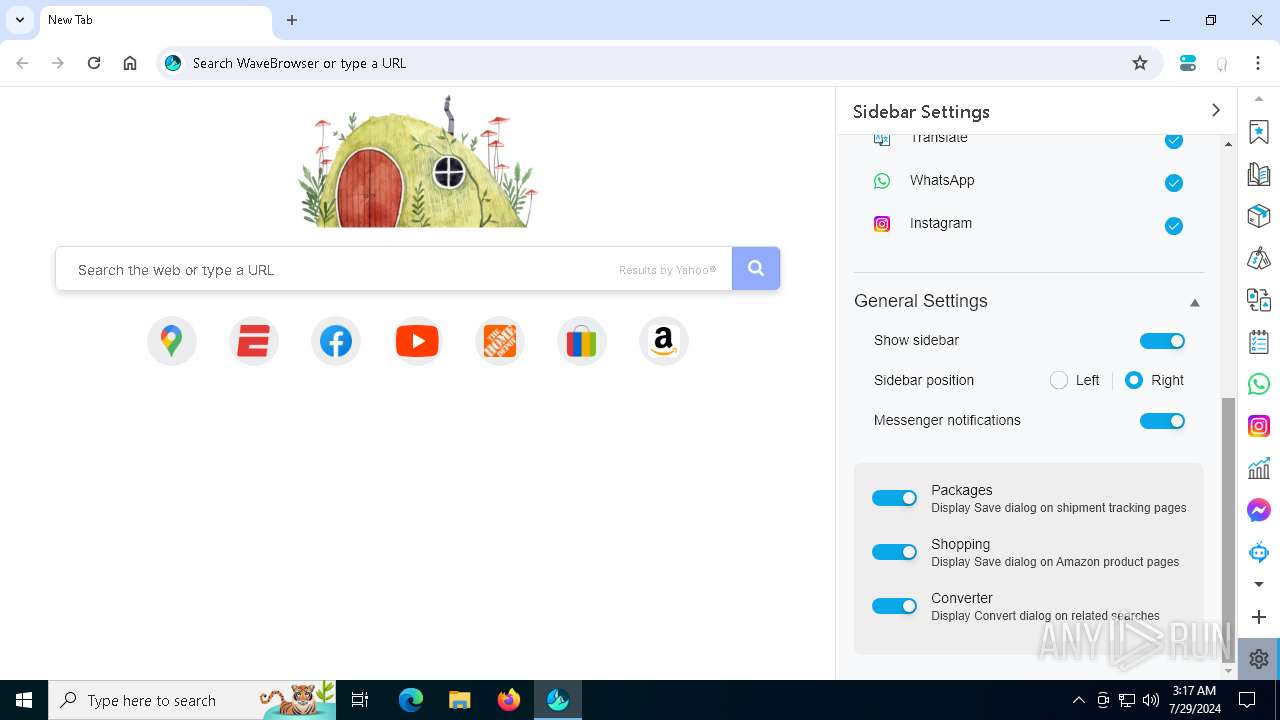
Task: Open the Home Depot shortcut tile
Action: tap(500, 341)
